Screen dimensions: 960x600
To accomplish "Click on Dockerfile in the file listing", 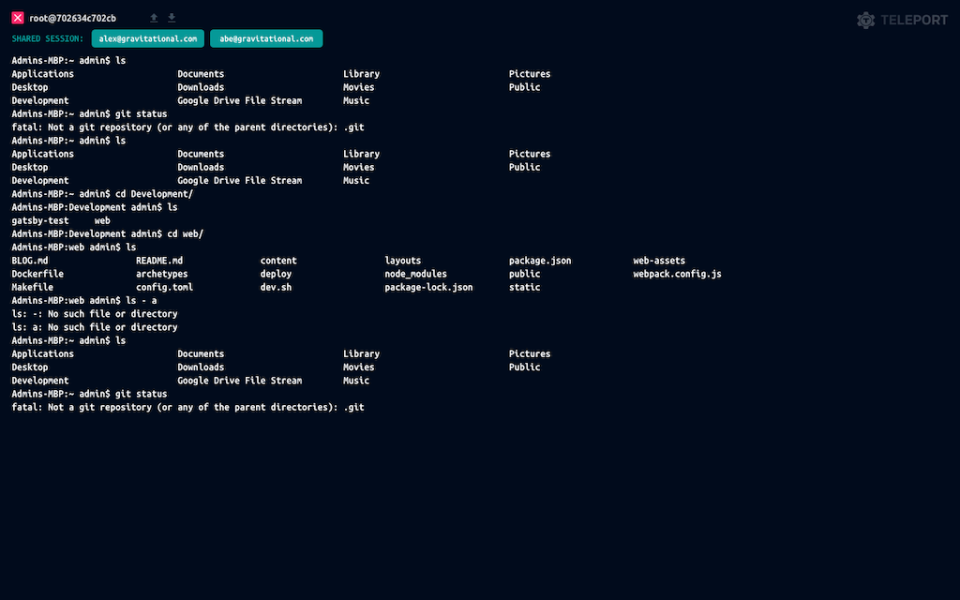I will (x=38, y=274).
